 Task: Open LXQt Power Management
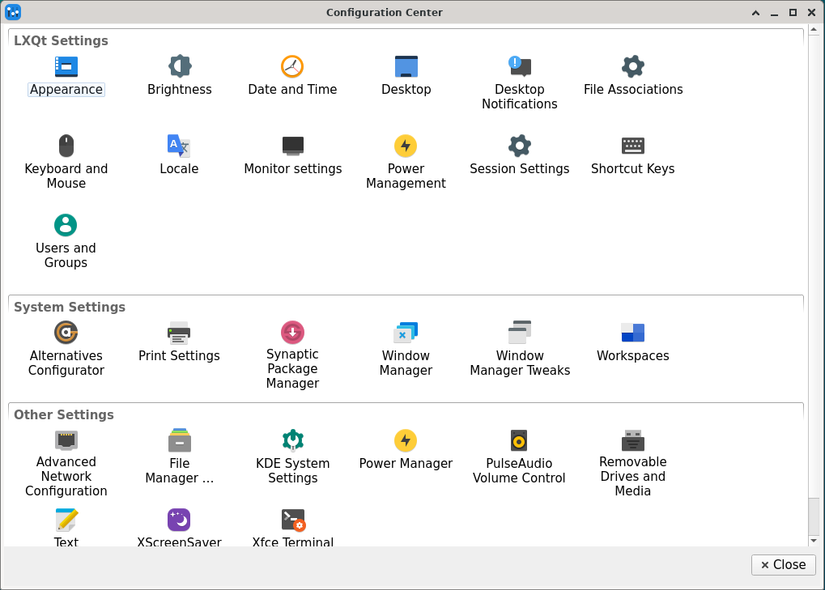pos(405,147)
